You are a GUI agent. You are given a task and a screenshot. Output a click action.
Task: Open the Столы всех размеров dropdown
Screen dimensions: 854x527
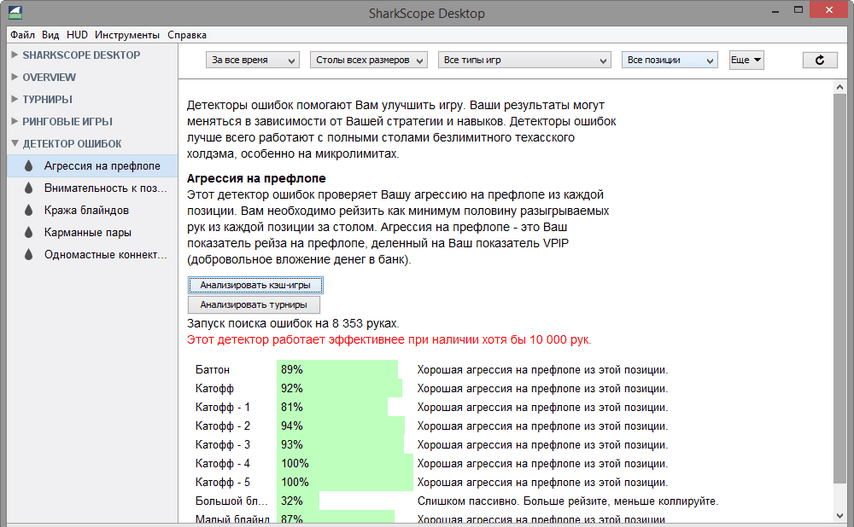(369, 60)
